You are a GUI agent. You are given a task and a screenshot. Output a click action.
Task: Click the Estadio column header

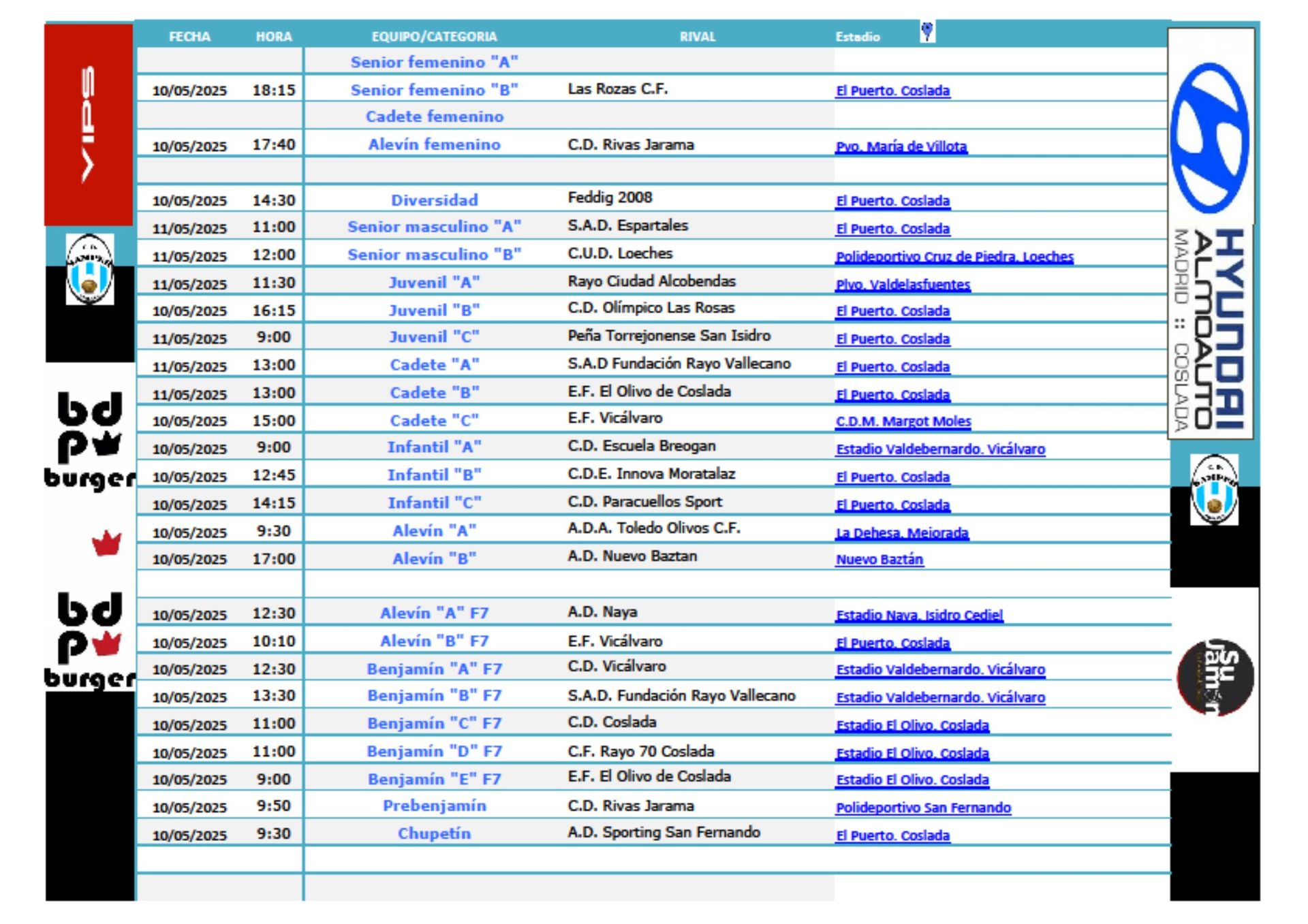pyautogui.click(x=858, y=37)
